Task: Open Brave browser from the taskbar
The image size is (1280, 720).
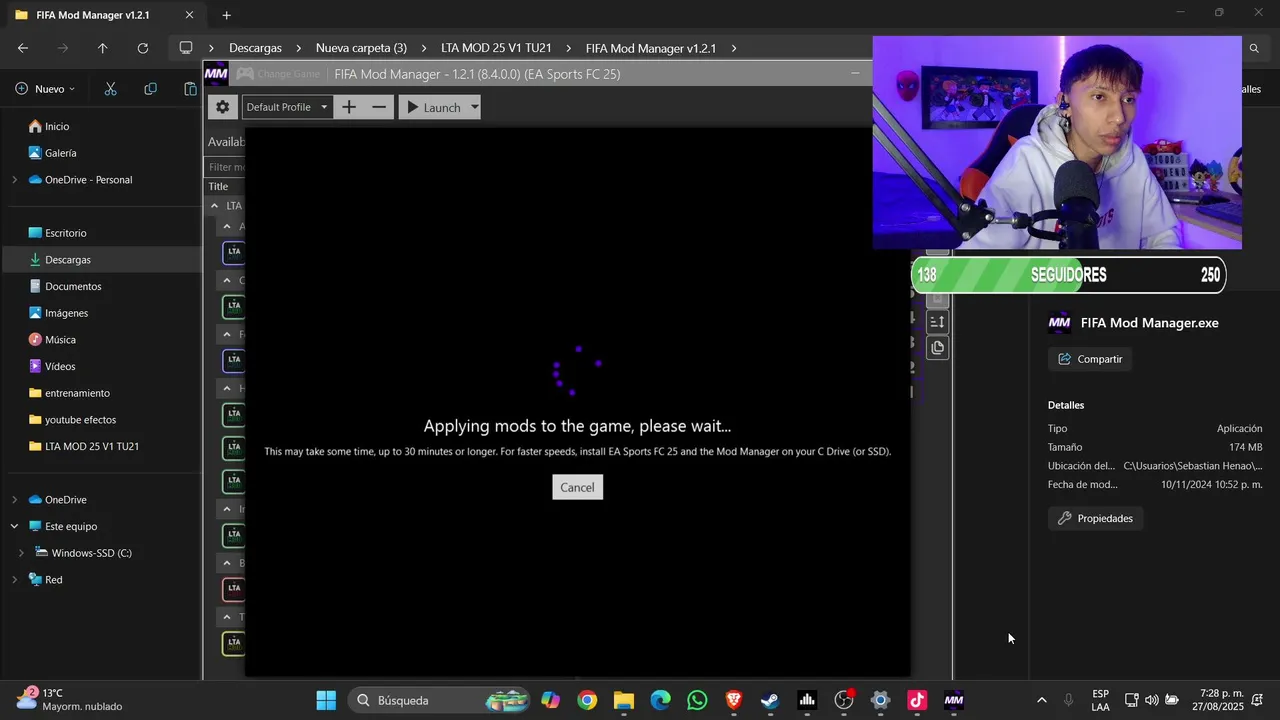Action: 734,700
